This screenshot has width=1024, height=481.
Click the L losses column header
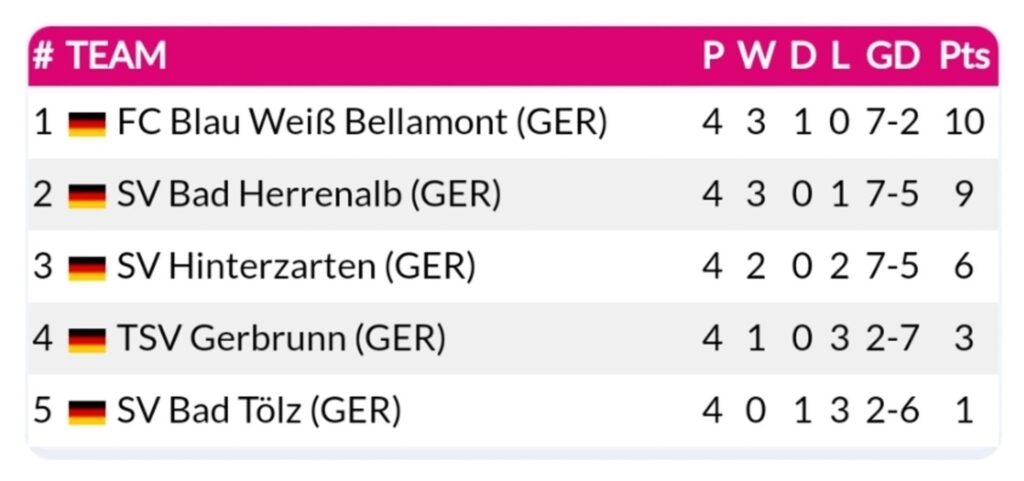click(840, 56)
